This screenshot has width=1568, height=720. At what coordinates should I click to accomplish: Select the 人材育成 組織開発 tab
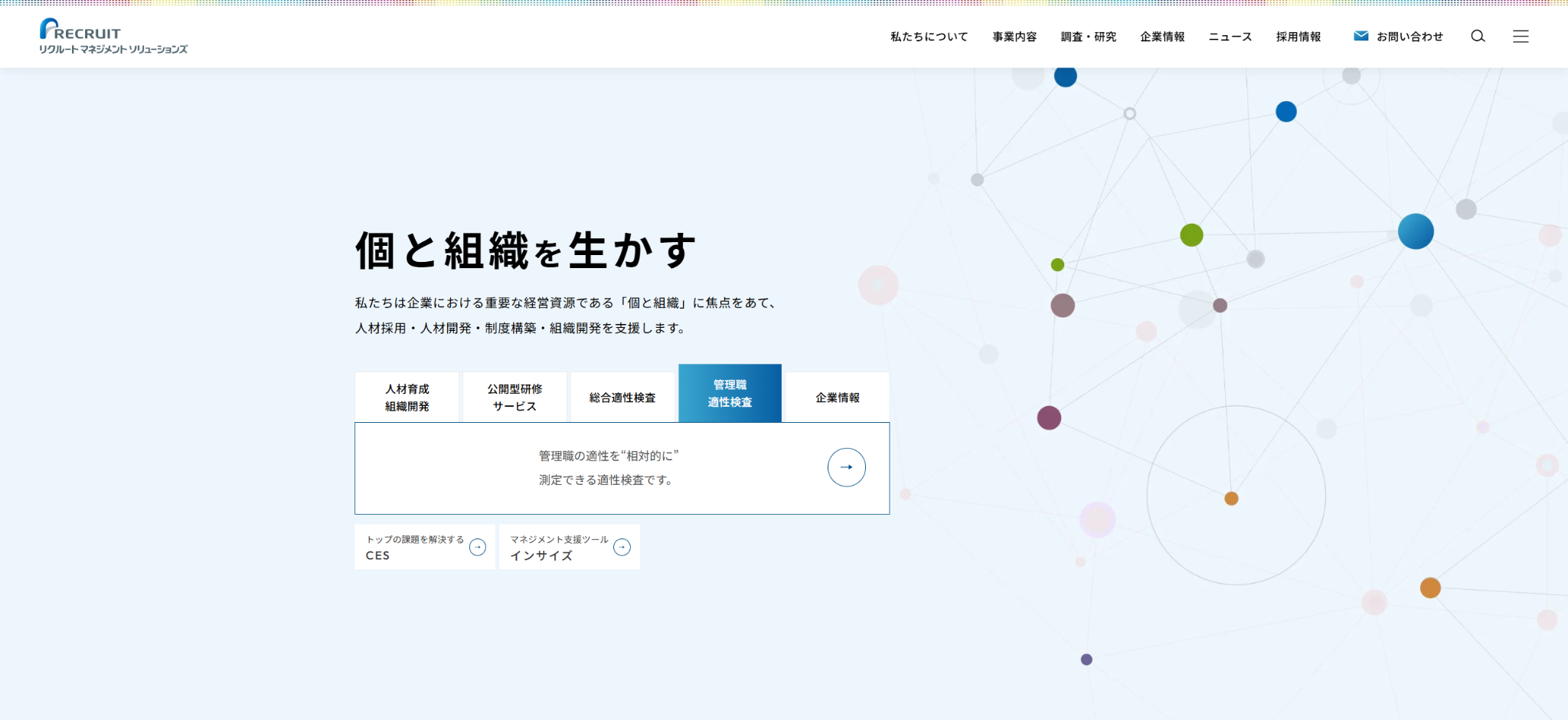tap(407, 397)
